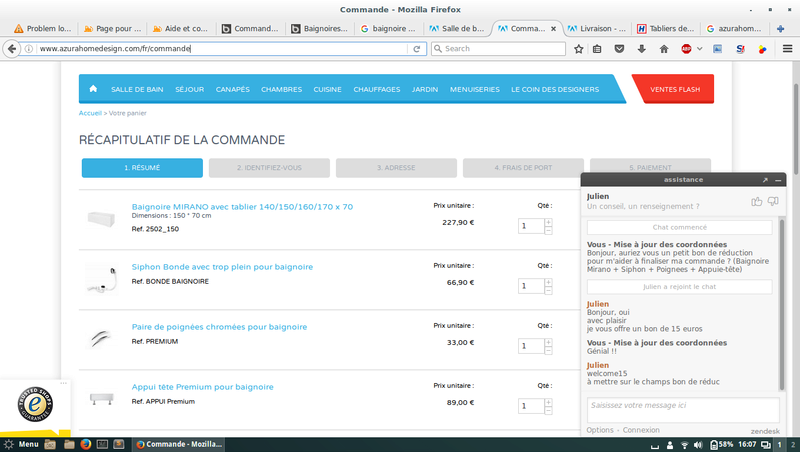The image size is (800, 452).
Task: Click the thumbs up chat rating icon
Action: click(757, 202)
